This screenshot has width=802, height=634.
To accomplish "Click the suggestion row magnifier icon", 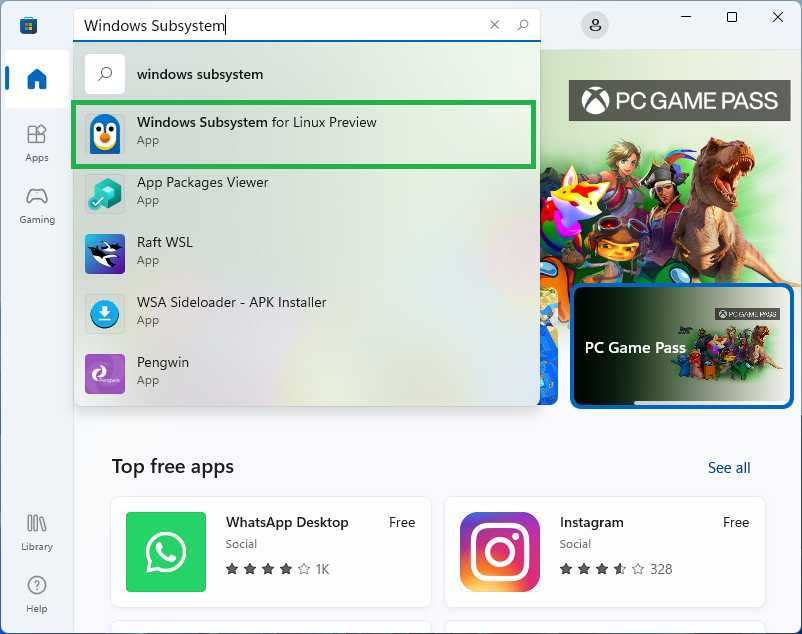I will pos(105,74).
